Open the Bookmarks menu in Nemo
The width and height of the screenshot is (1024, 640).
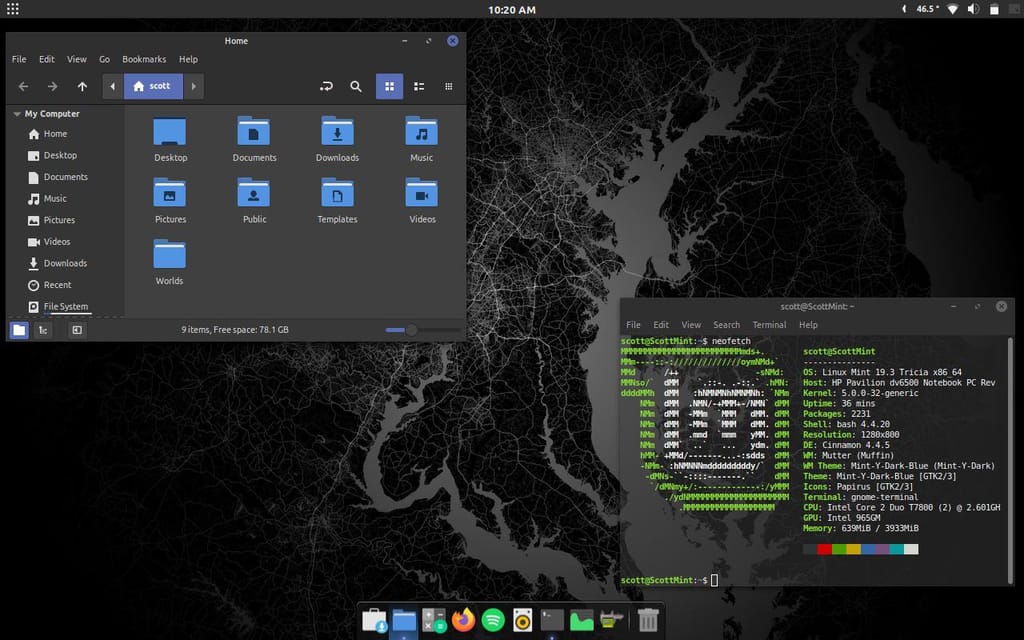144,59
